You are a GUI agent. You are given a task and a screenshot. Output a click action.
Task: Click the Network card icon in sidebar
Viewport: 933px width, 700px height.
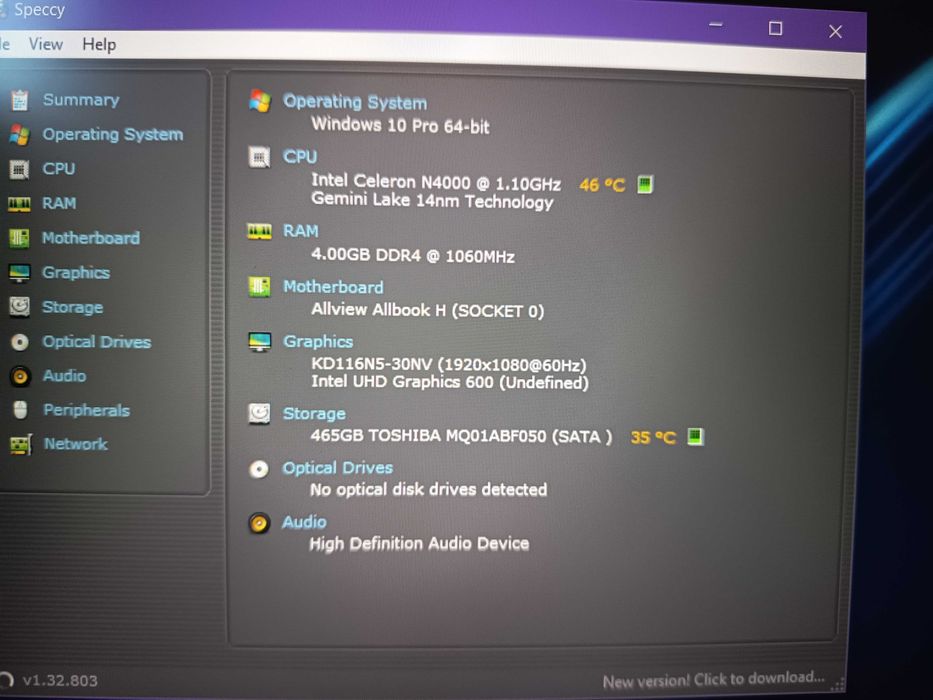coord(21,445)
